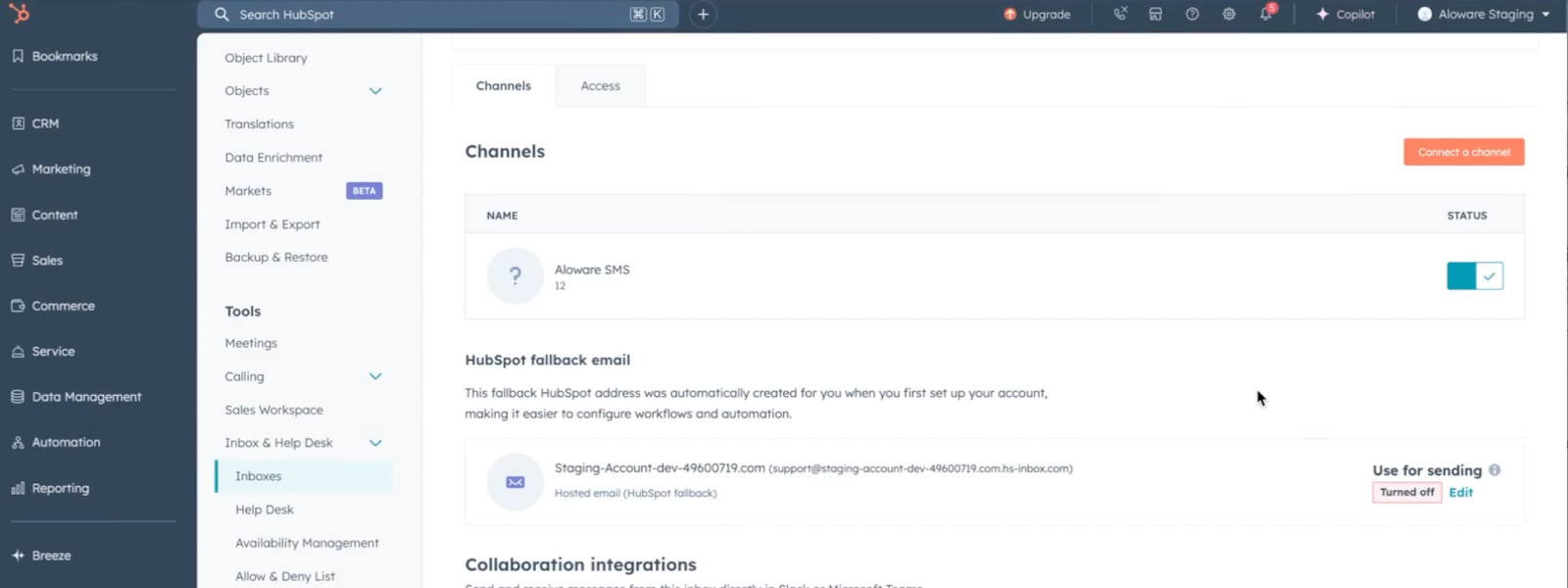Open Service in the left navigation
This screenshot has height=588, width=1568.
(x=43, y=351)
